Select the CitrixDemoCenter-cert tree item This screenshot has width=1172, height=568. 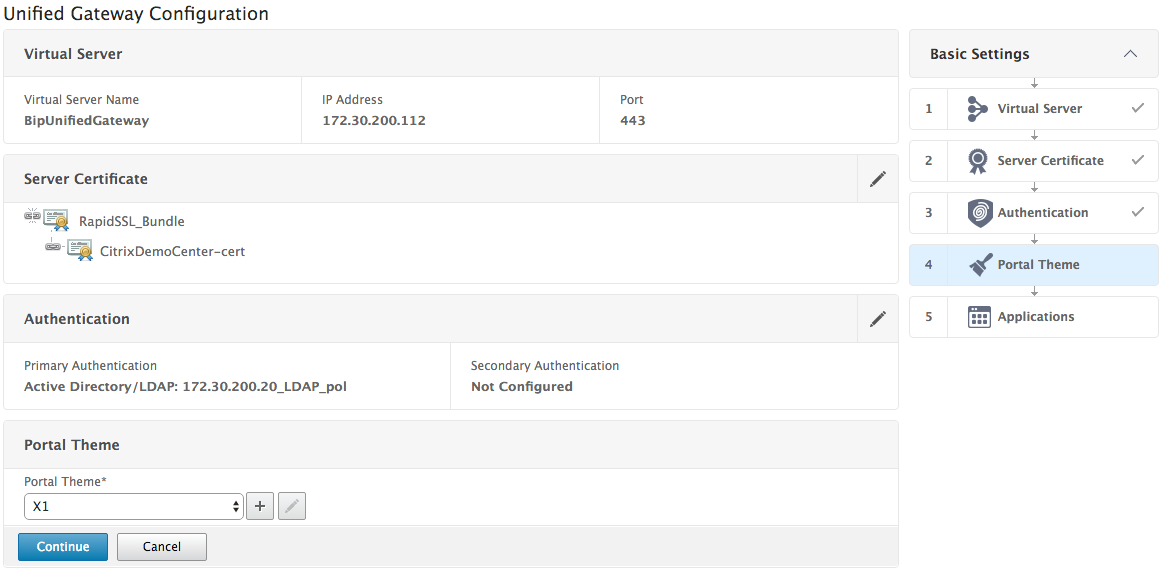click(172, 252)
